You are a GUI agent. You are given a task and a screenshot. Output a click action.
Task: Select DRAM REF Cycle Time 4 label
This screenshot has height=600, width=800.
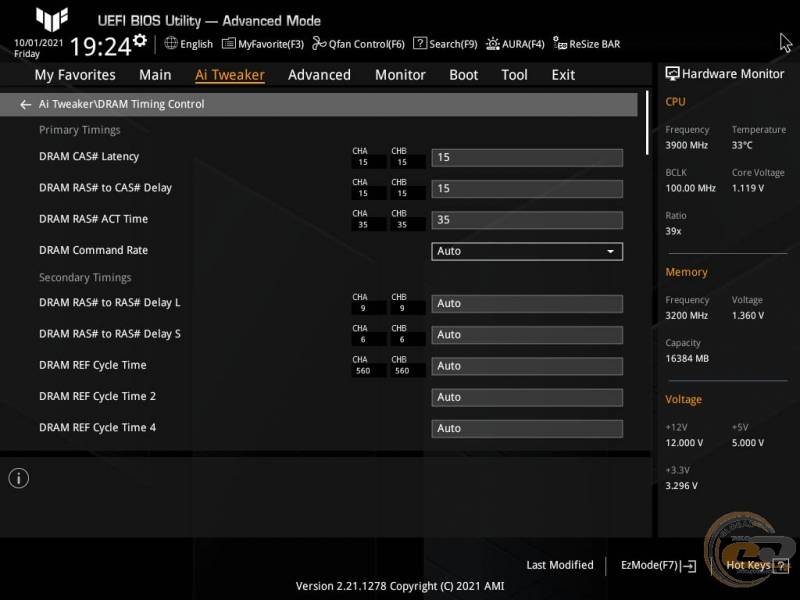[97, 428]
